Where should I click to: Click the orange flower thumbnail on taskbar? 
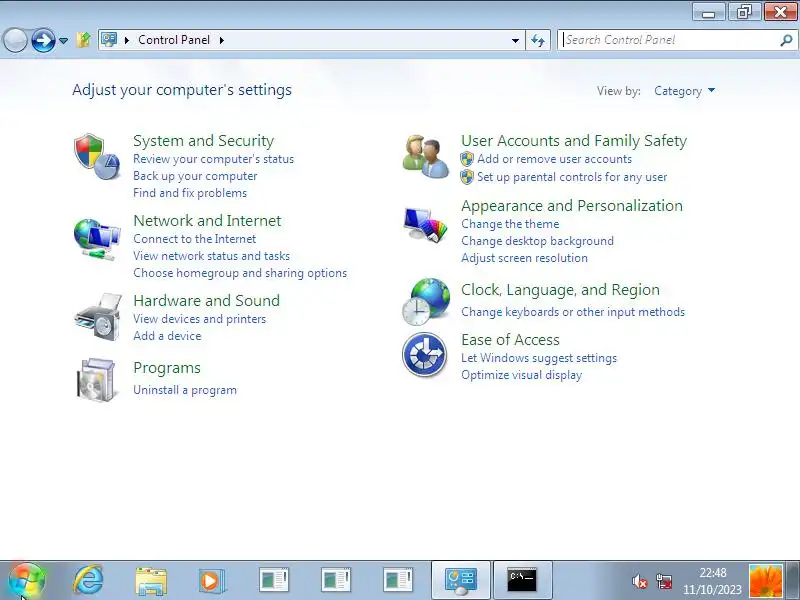click(x=765, y=581)
